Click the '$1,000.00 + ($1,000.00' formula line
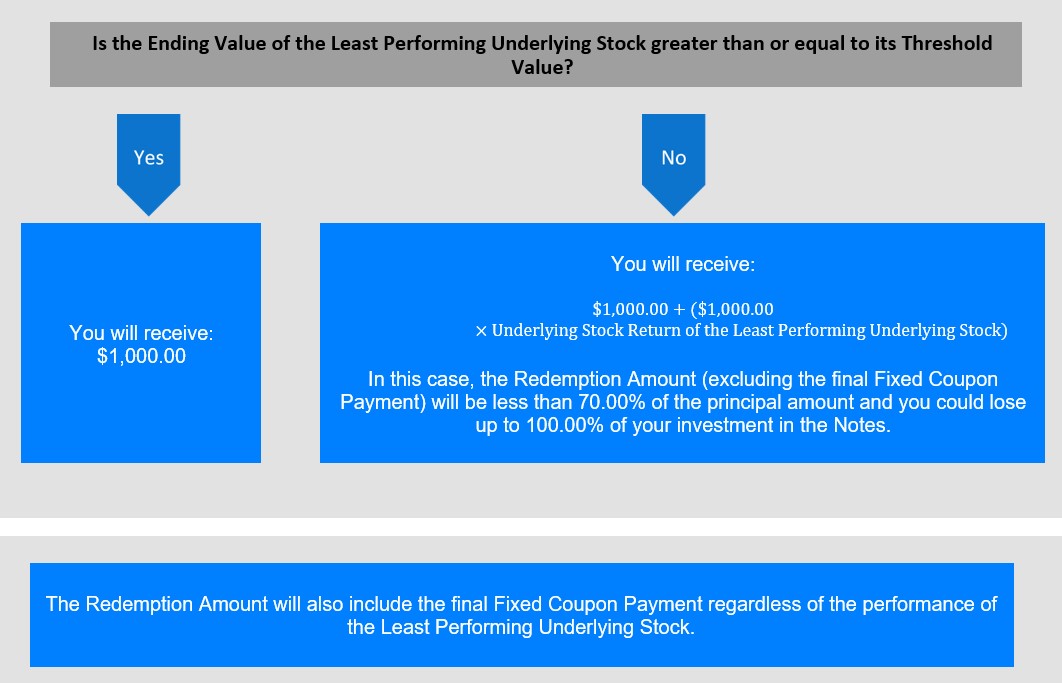This screenshot has width=1062, height=683. 683,309
